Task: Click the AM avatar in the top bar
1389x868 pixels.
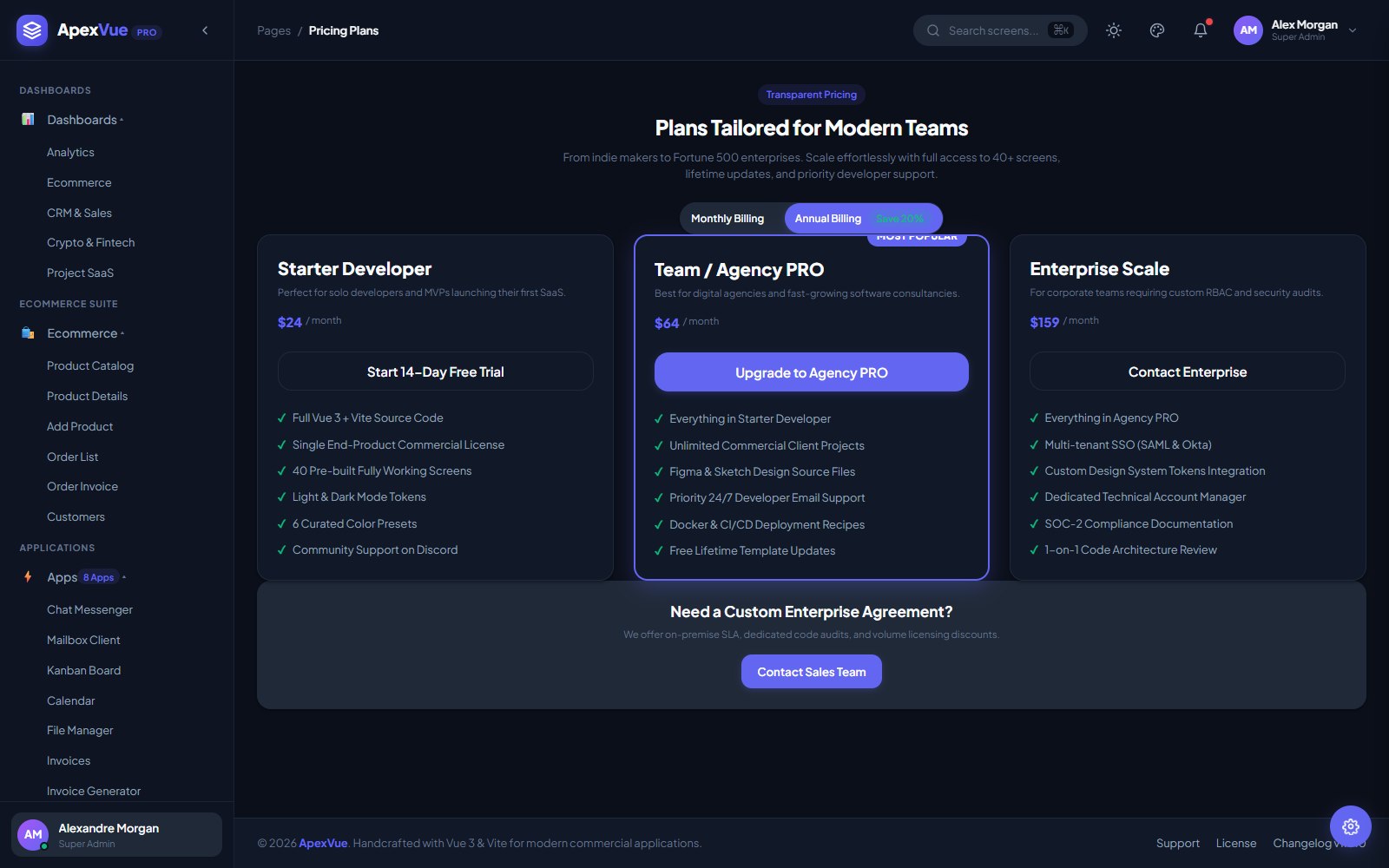Action: point(1248,30)
